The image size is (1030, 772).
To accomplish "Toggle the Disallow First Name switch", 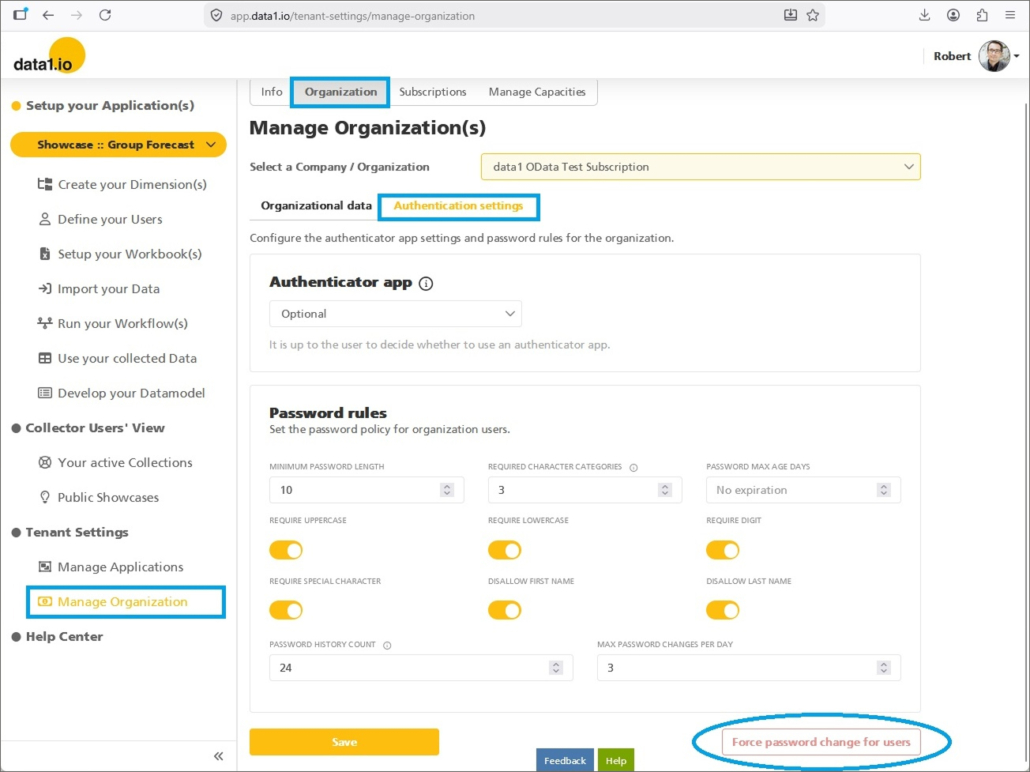I will pyautogui.click(x=504, y=610).
